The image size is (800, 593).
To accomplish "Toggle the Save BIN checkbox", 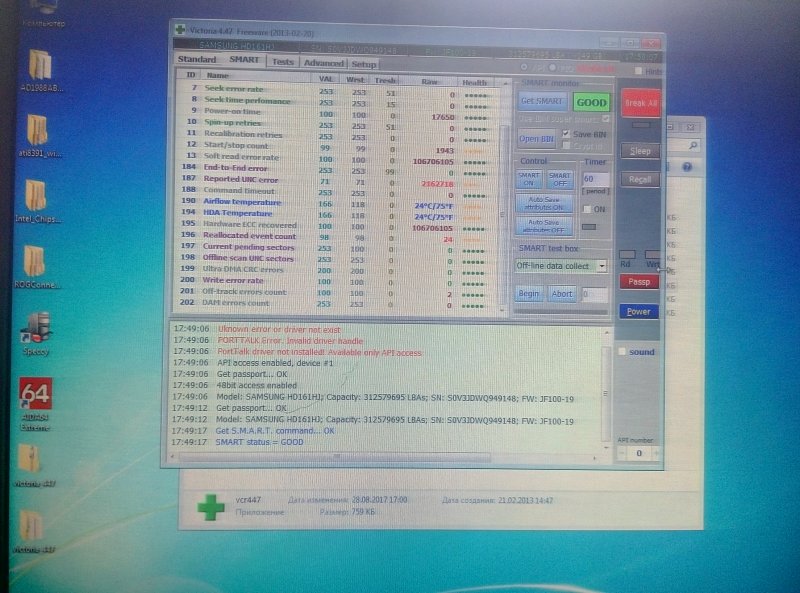I will click(567, 133).
